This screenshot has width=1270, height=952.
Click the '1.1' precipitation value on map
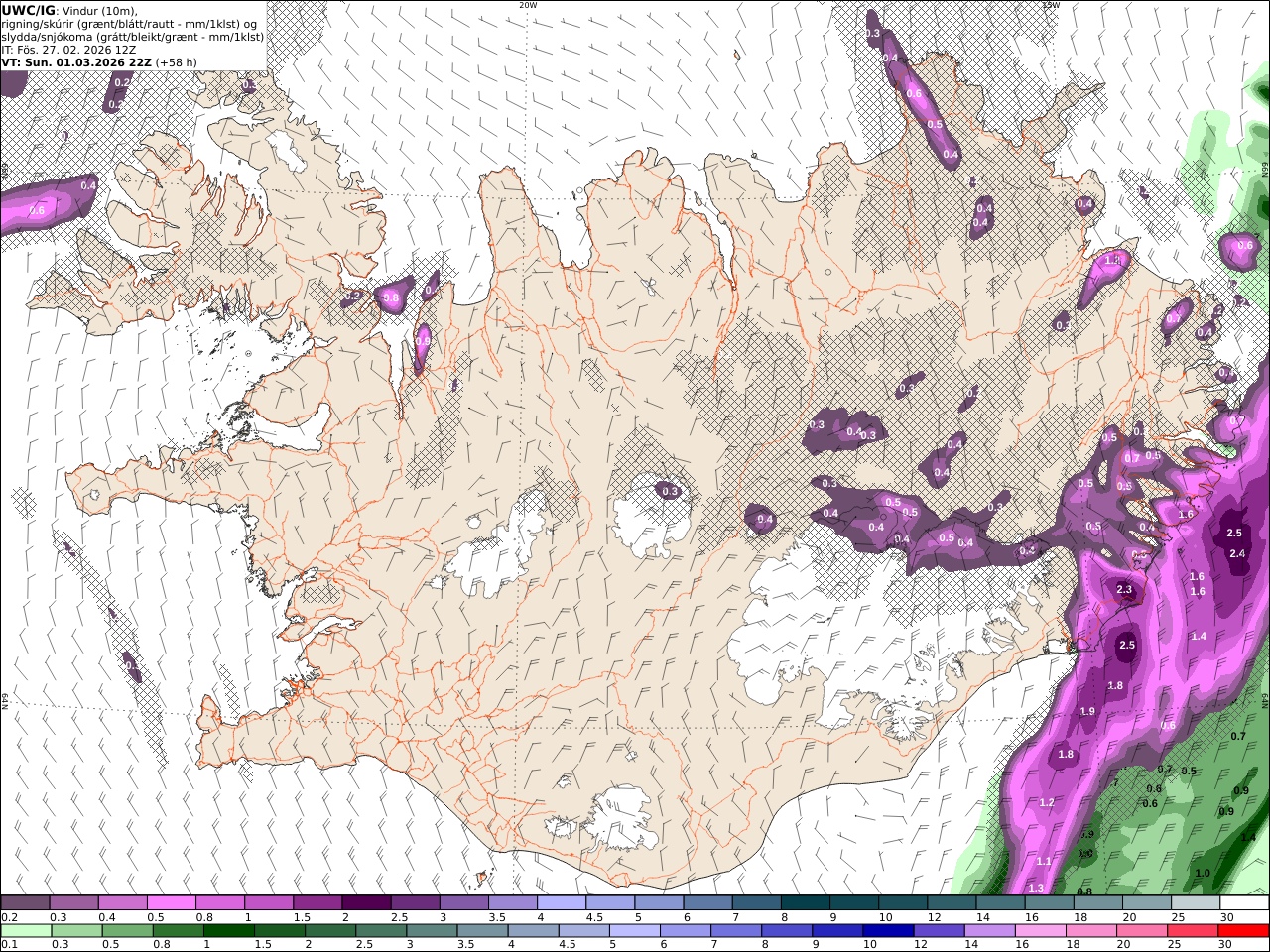(1044, 862)
